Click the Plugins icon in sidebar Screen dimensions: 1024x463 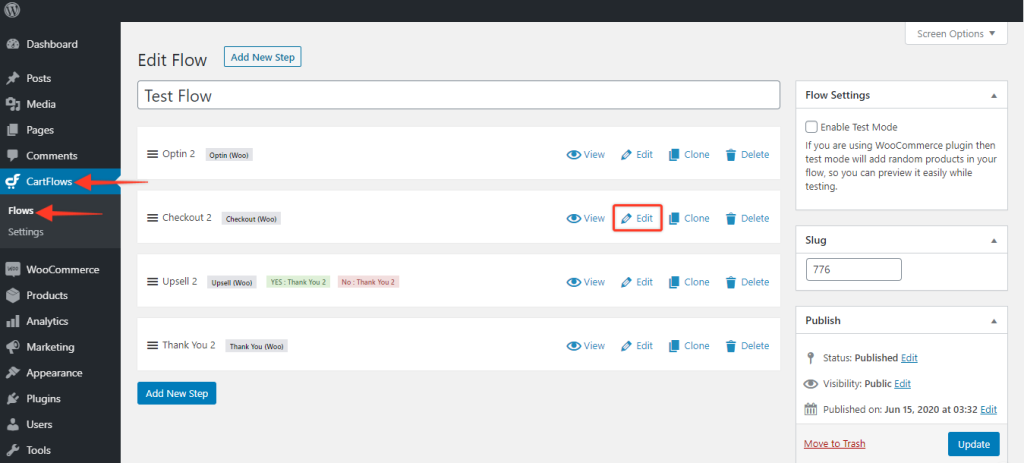[13, 399]
